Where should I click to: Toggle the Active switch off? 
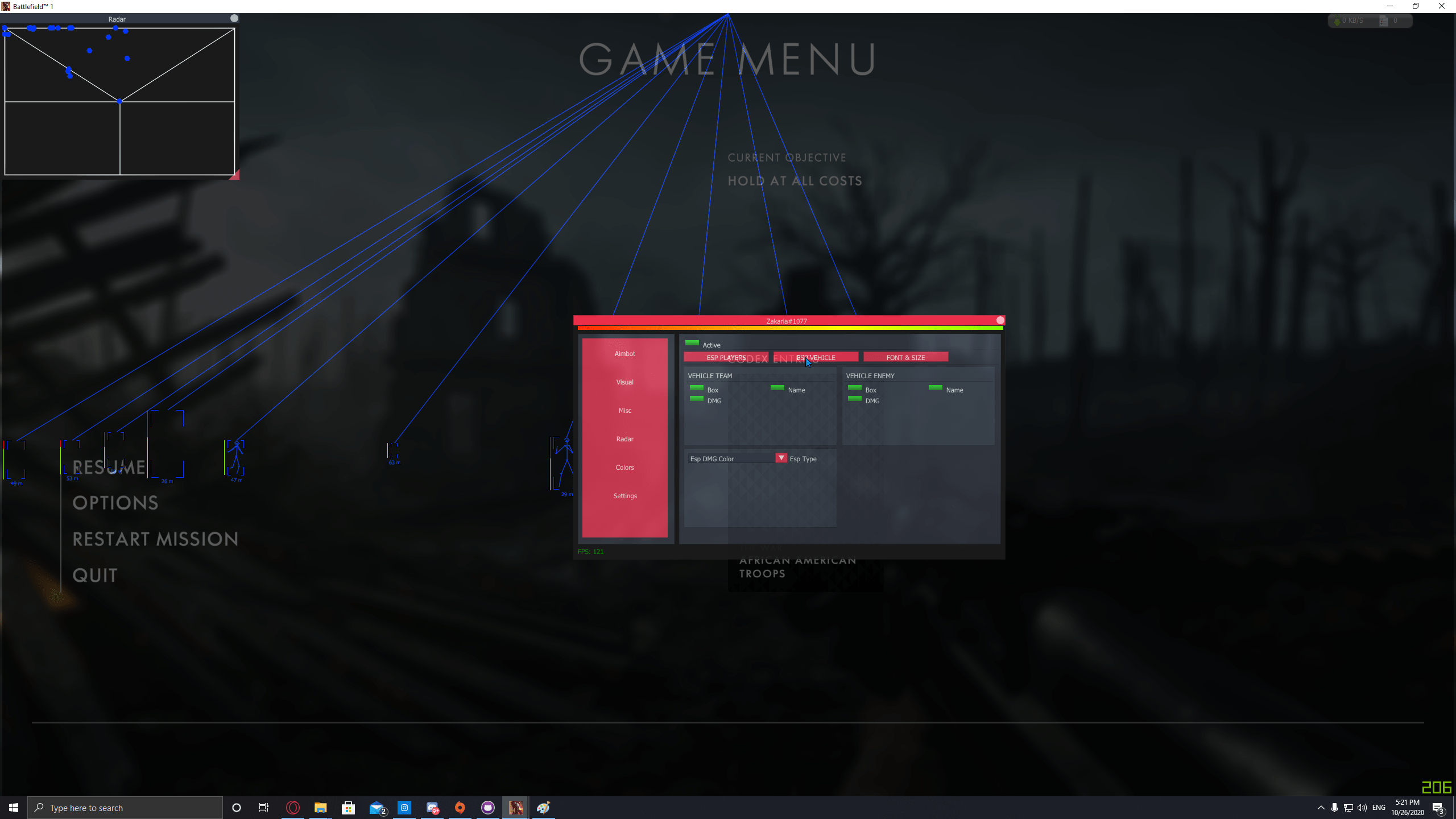point(692,344)
